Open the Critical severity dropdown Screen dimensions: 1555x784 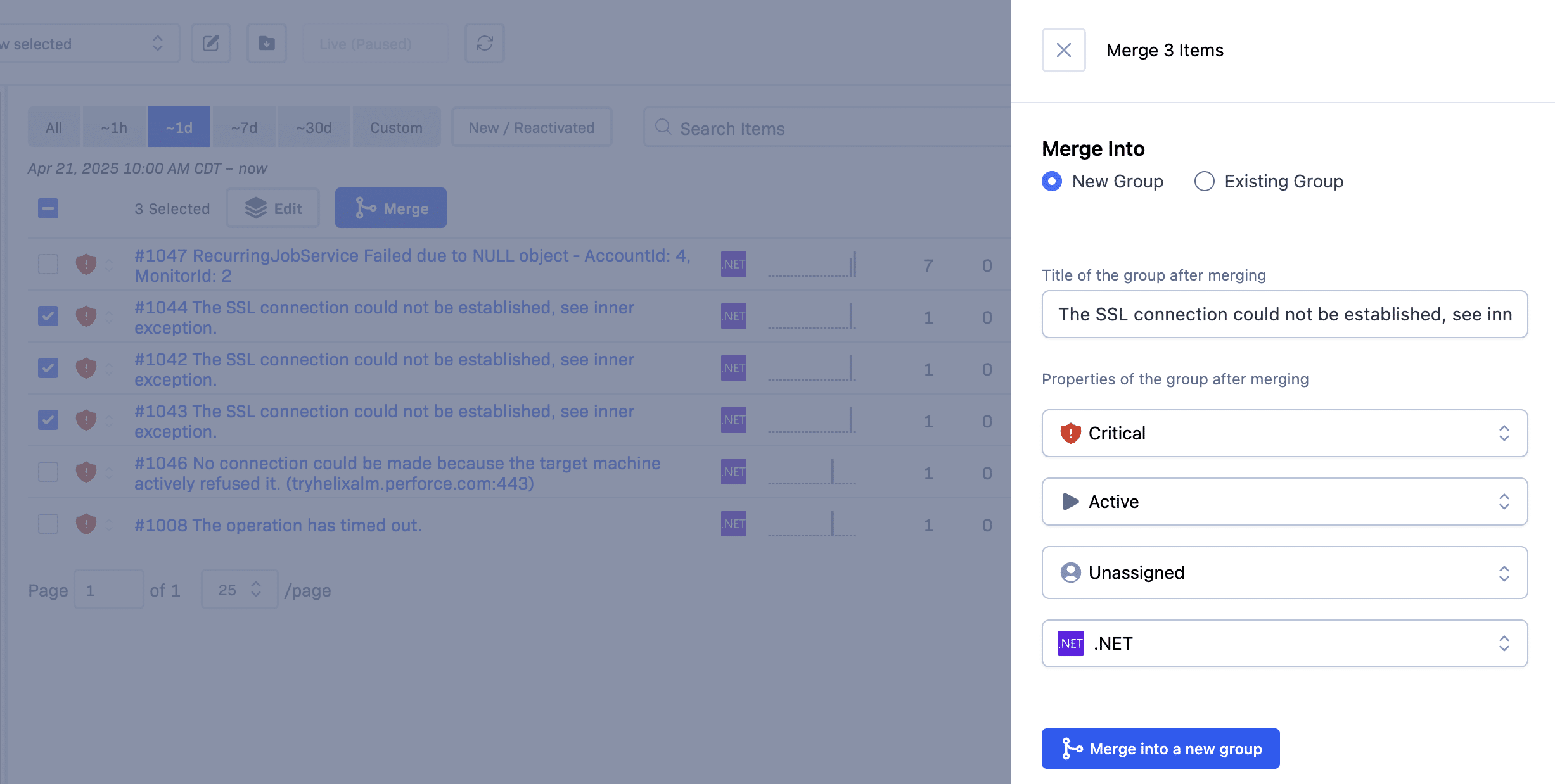click(1284, 433)
